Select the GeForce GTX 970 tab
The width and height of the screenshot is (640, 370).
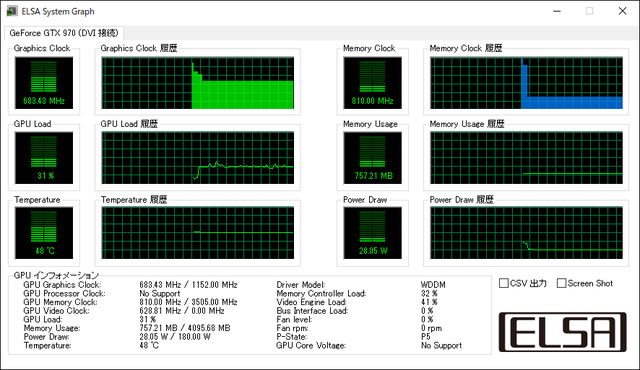[64, 33]
